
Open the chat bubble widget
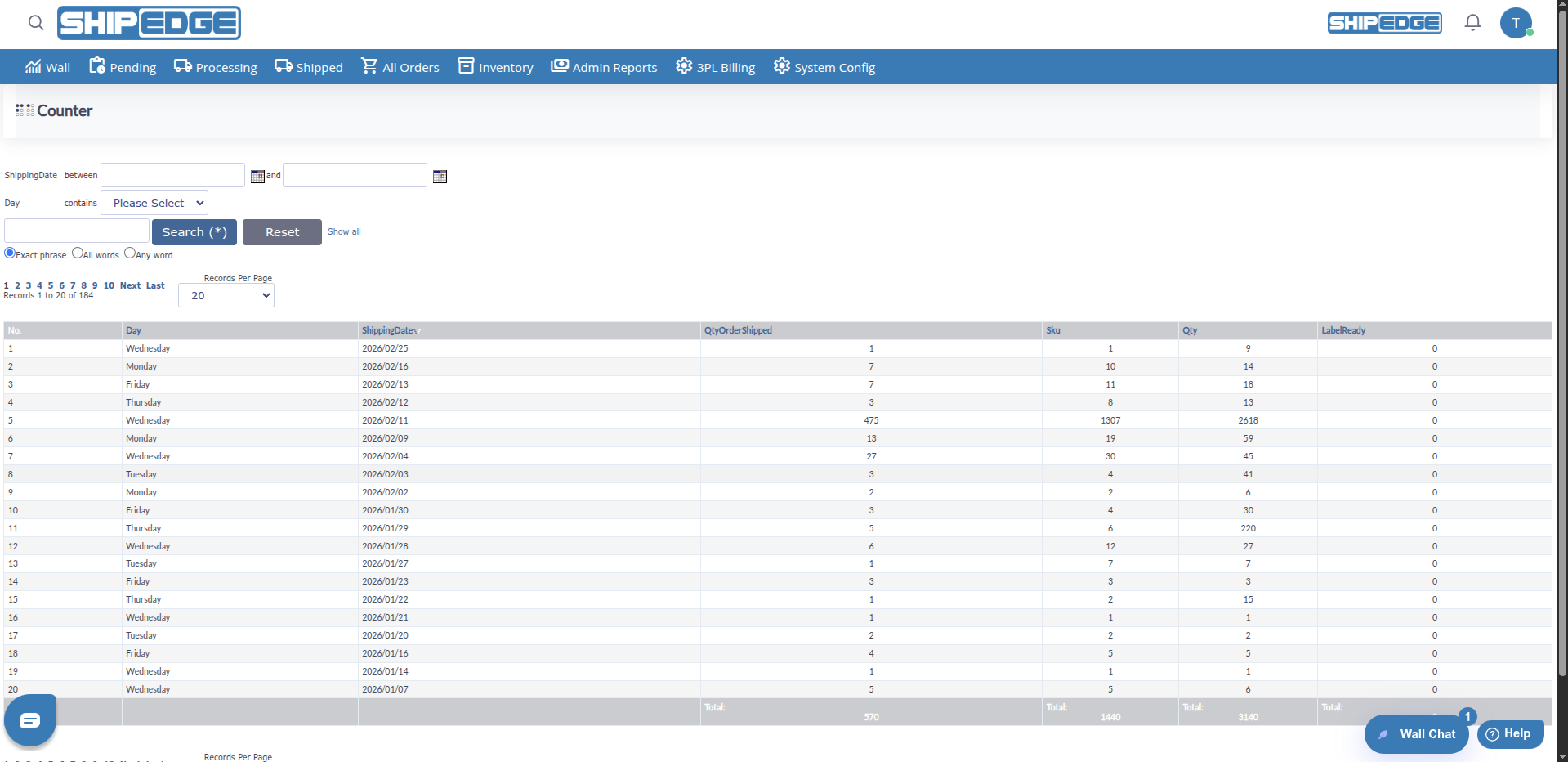[x=30, y=720]
